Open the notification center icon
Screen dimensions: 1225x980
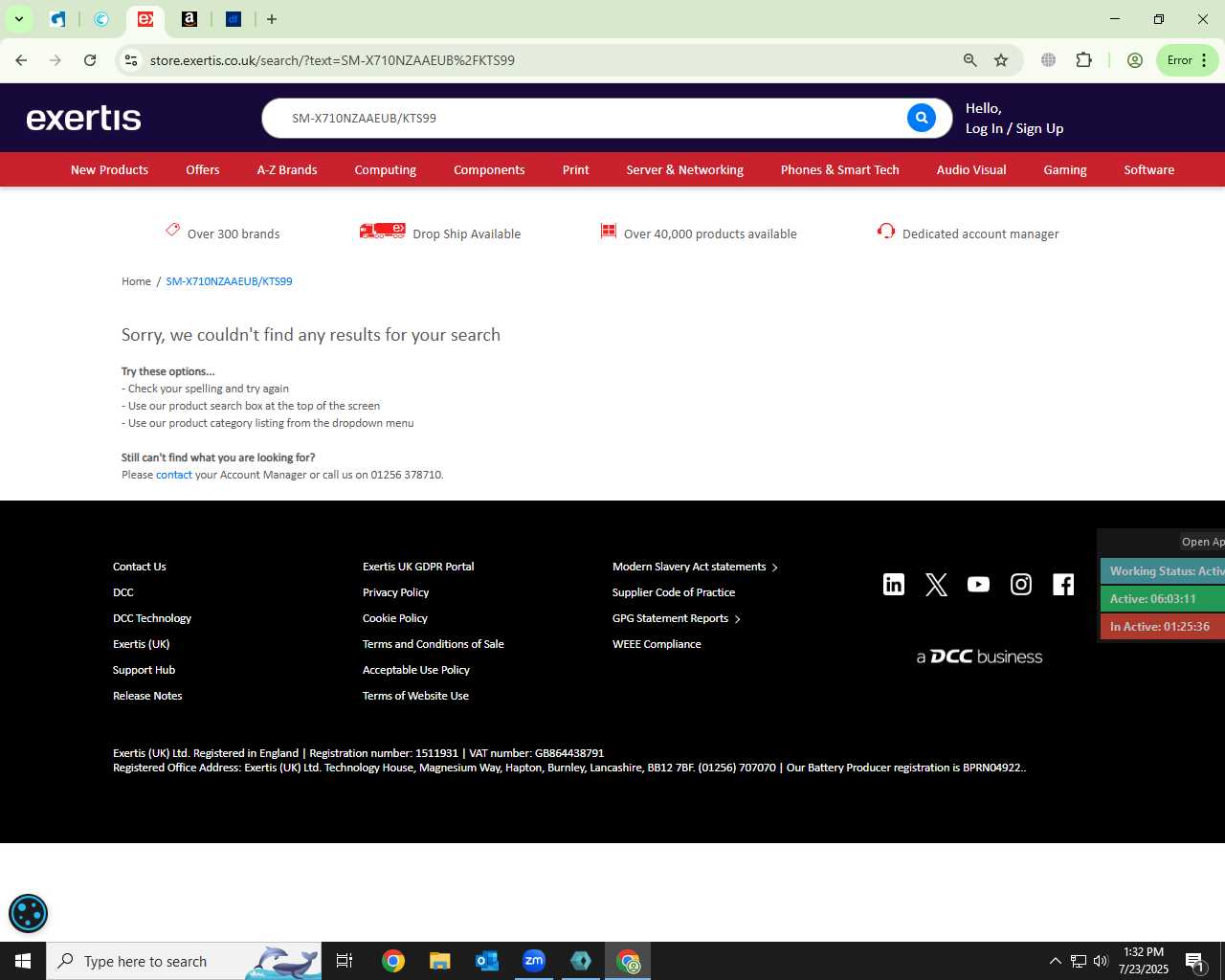1194,961
